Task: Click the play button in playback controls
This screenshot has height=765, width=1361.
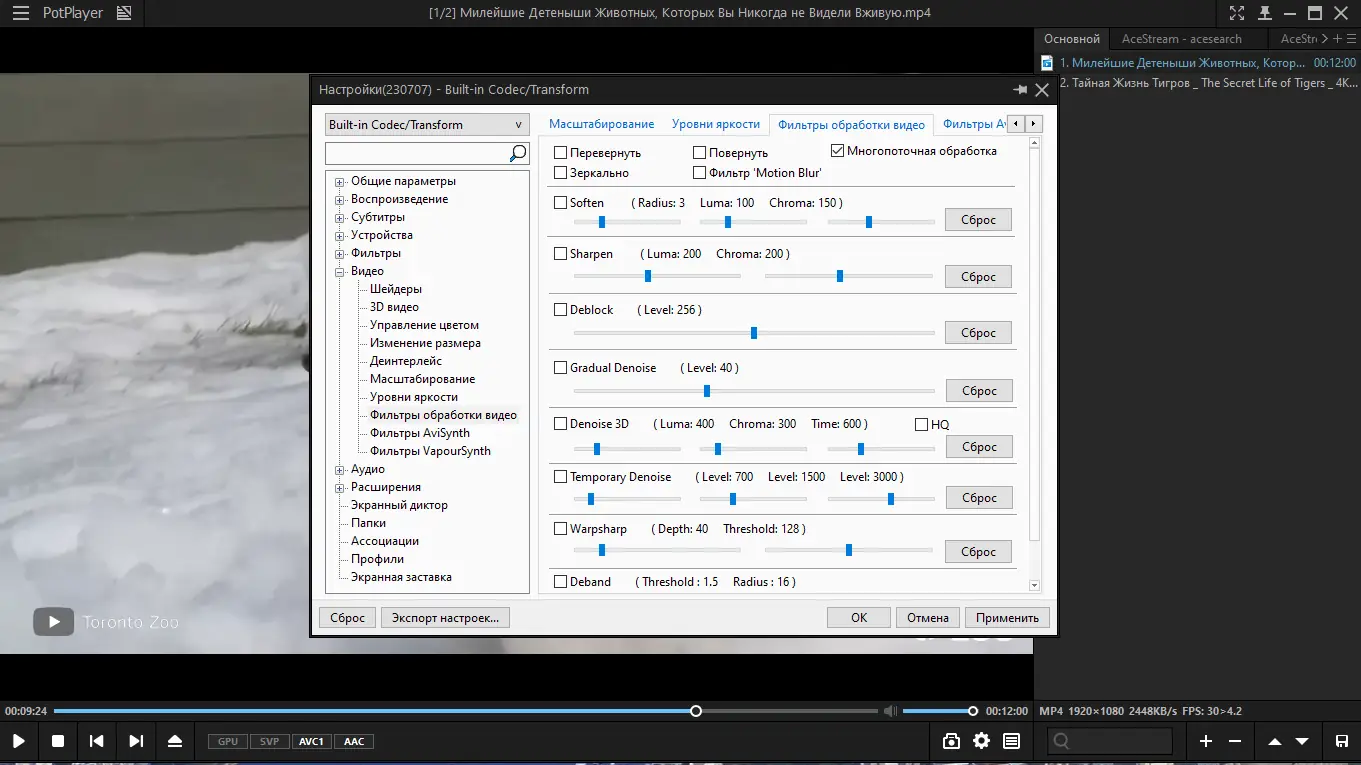Action: pyautogui.click(x=18, y=741)
